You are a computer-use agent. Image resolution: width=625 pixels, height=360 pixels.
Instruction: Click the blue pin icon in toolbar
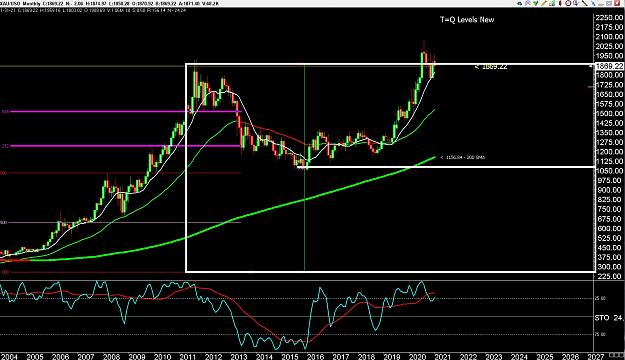point(594,3)
